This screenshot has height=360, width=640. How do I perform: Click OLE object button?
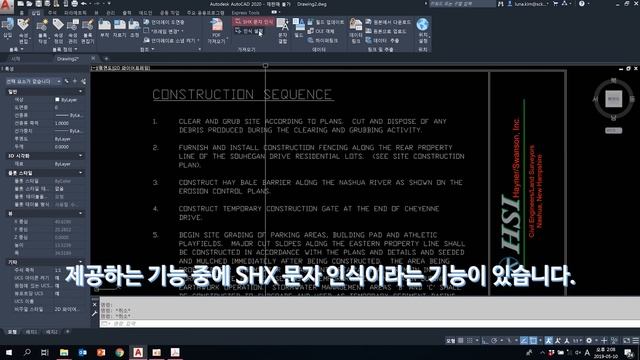pyautogui.click(x=321, y=31)
